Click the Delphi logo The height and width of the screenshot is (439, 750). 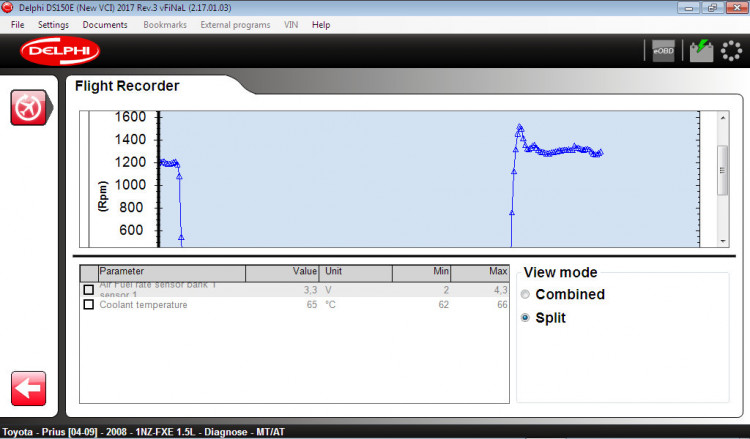tap(59, 51)
